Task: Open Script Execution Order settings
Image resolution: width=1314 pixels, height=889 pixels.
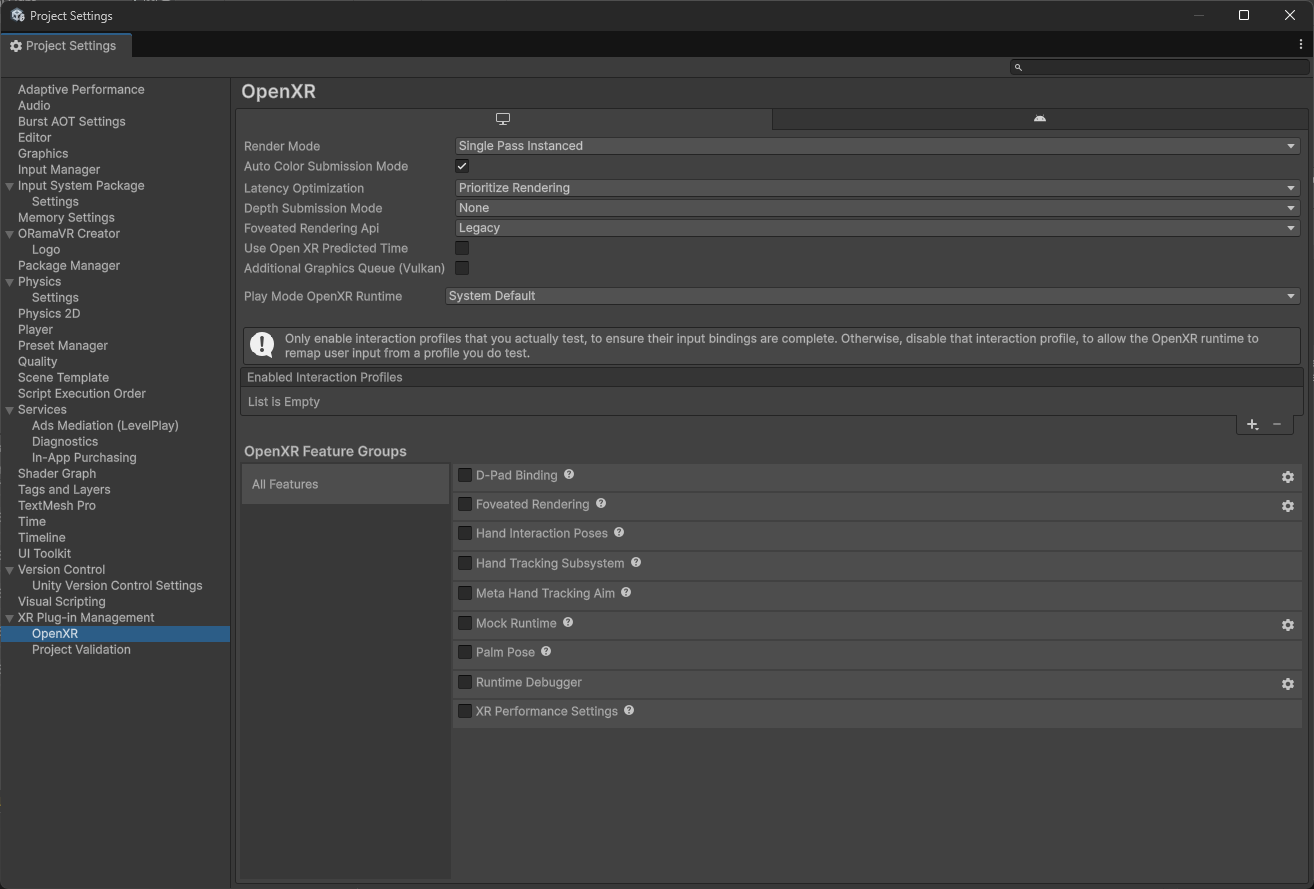Action: tap(82, 394)
